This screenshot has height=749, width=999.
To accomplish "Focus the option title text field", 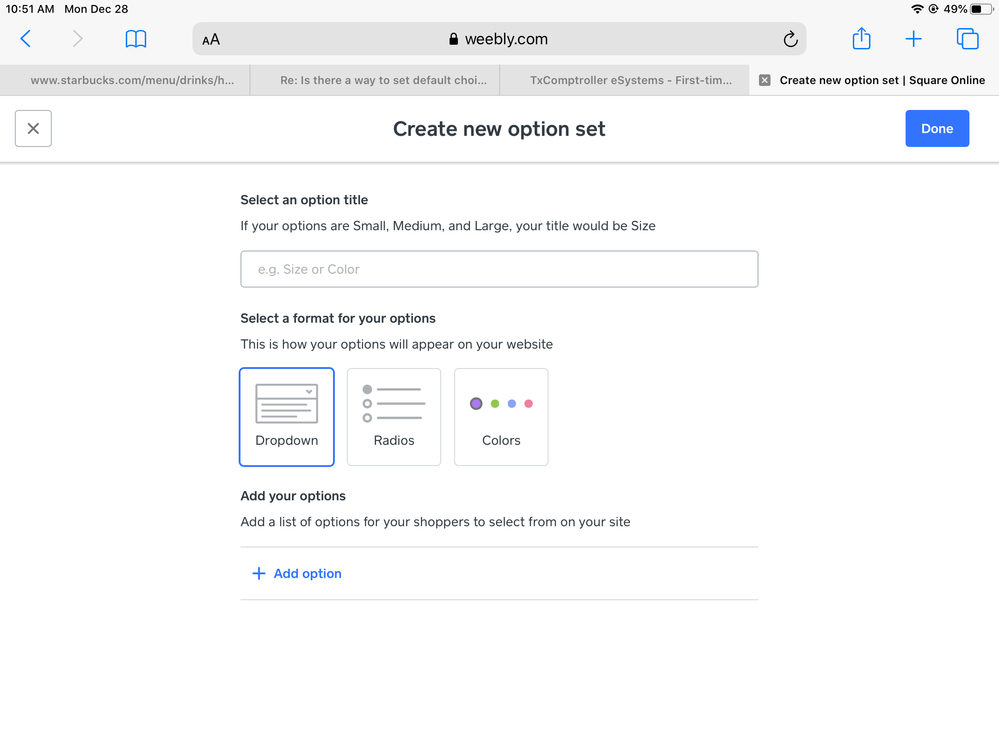I will (499, 269).
